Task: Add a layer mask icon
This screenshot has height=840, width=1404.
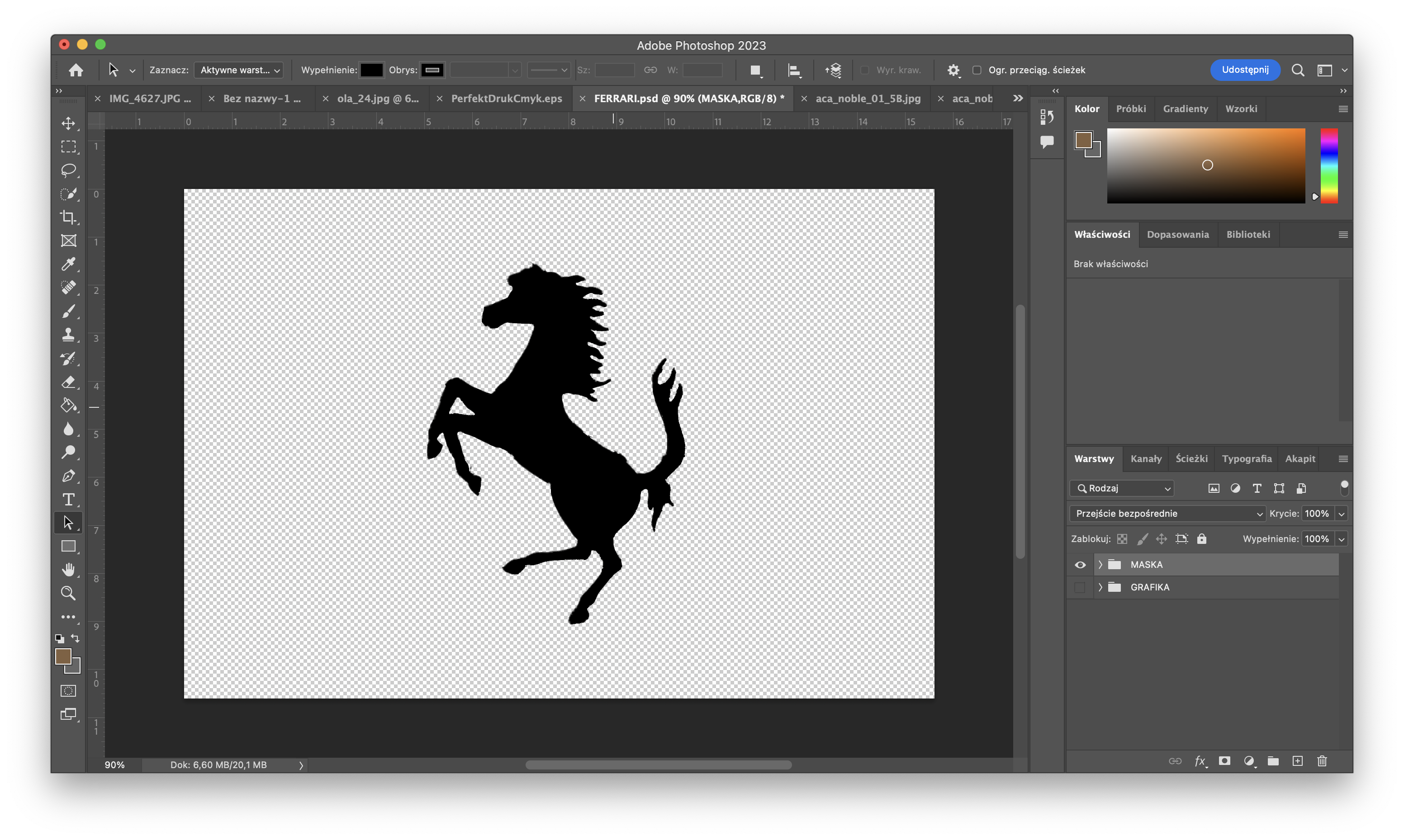Action: [1224, 761]
